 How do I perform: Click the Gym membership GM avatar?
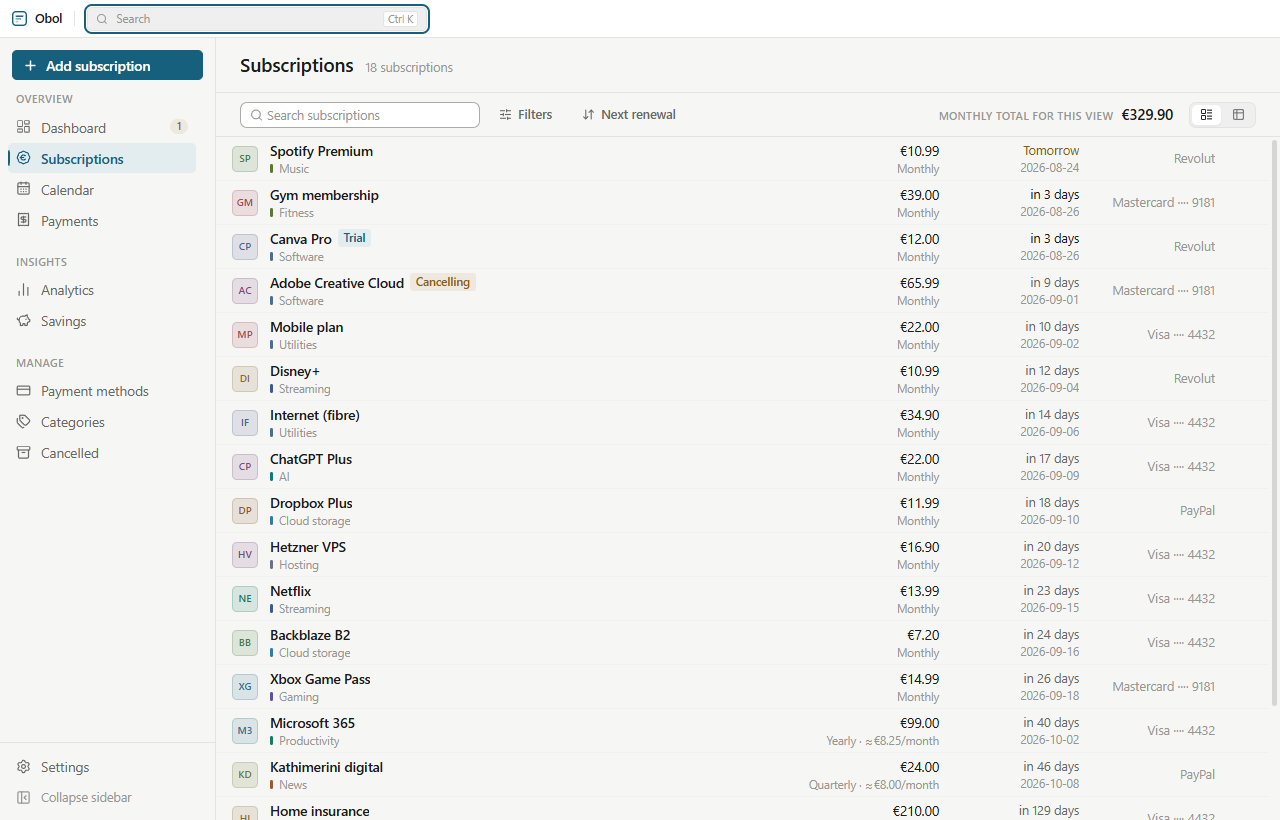(x=245, y=203)
